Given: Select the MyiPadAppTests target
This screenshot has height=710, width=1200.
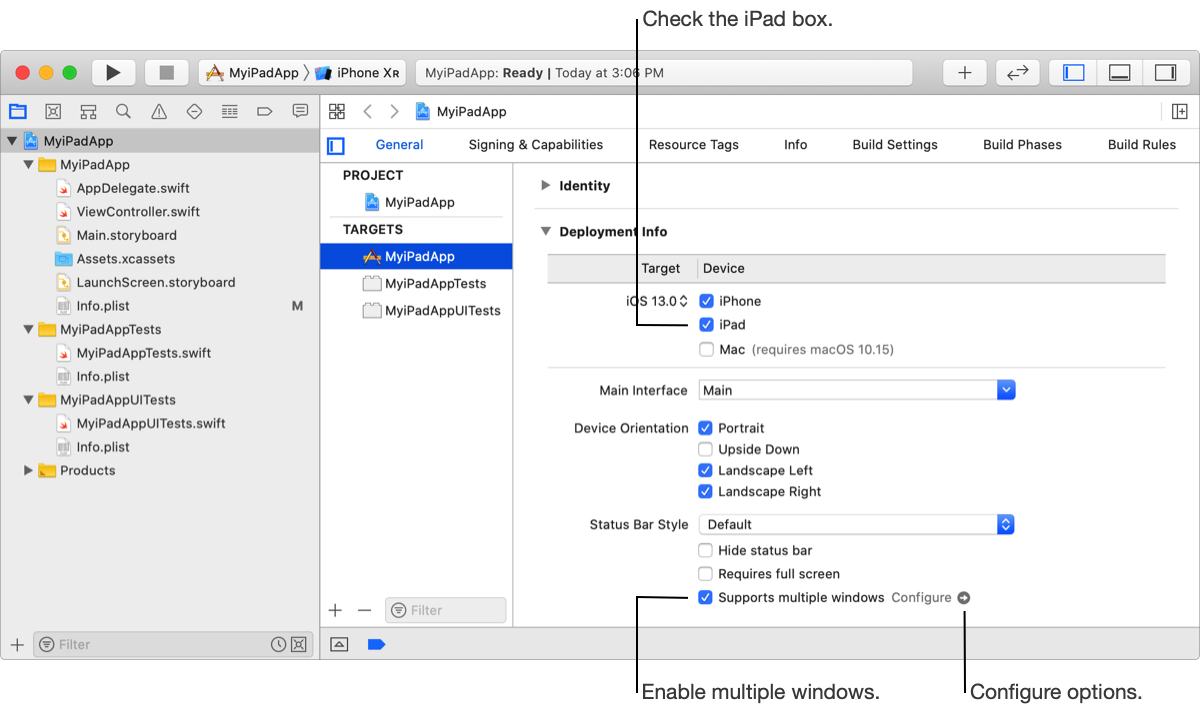Looking at the screenshot, I should pyautogui.click(x=435, y=284).
